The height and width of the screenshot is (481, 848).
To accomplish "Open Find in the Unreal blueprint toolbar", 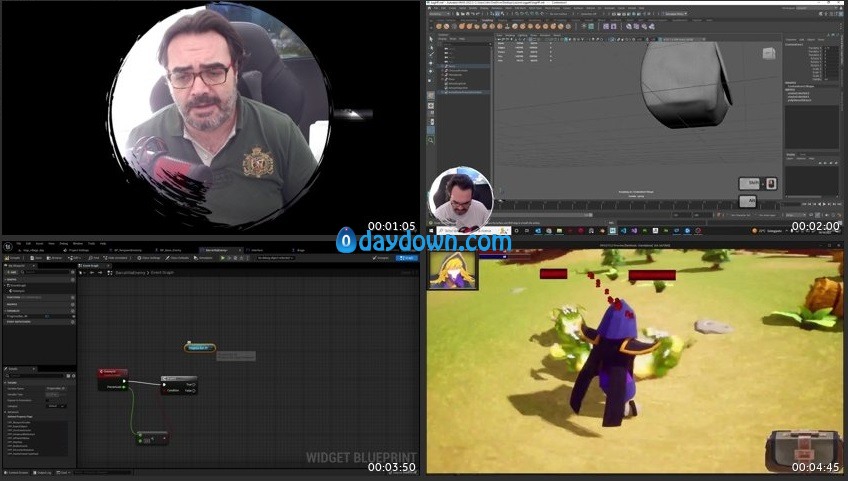I will click(x=93, y=258).
